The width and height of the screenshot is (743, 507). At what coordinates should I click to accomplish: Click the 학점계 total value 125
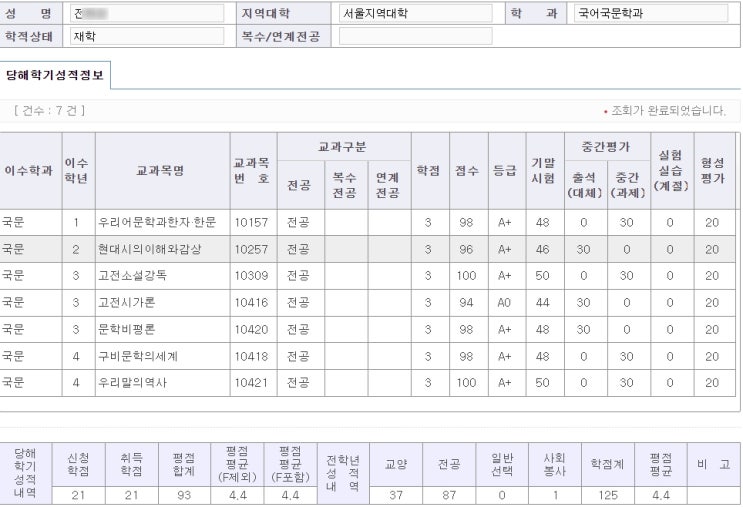click(608, 495)
